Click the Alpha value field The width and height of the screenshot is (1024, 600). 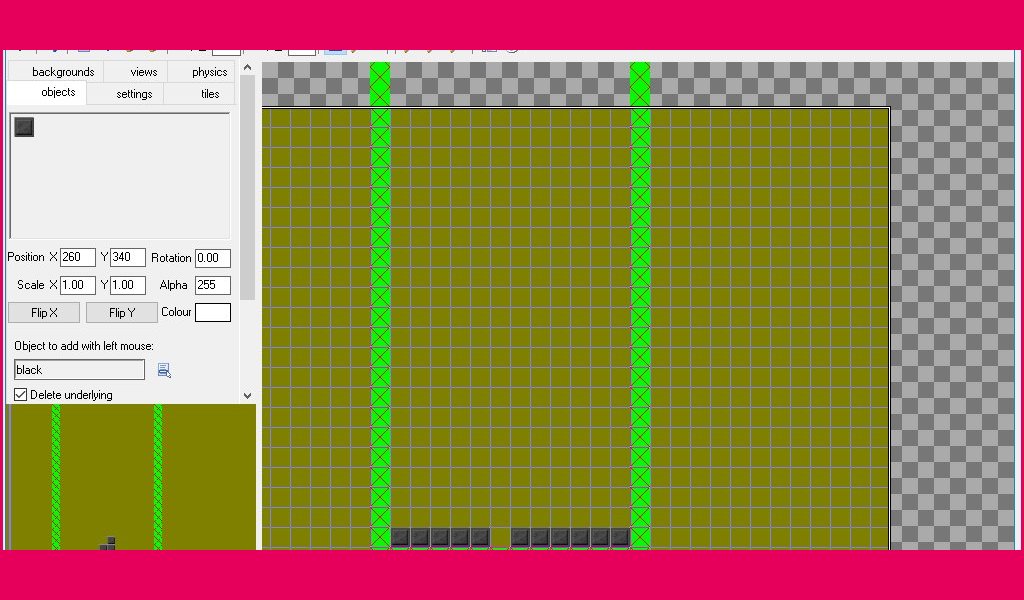213,285
